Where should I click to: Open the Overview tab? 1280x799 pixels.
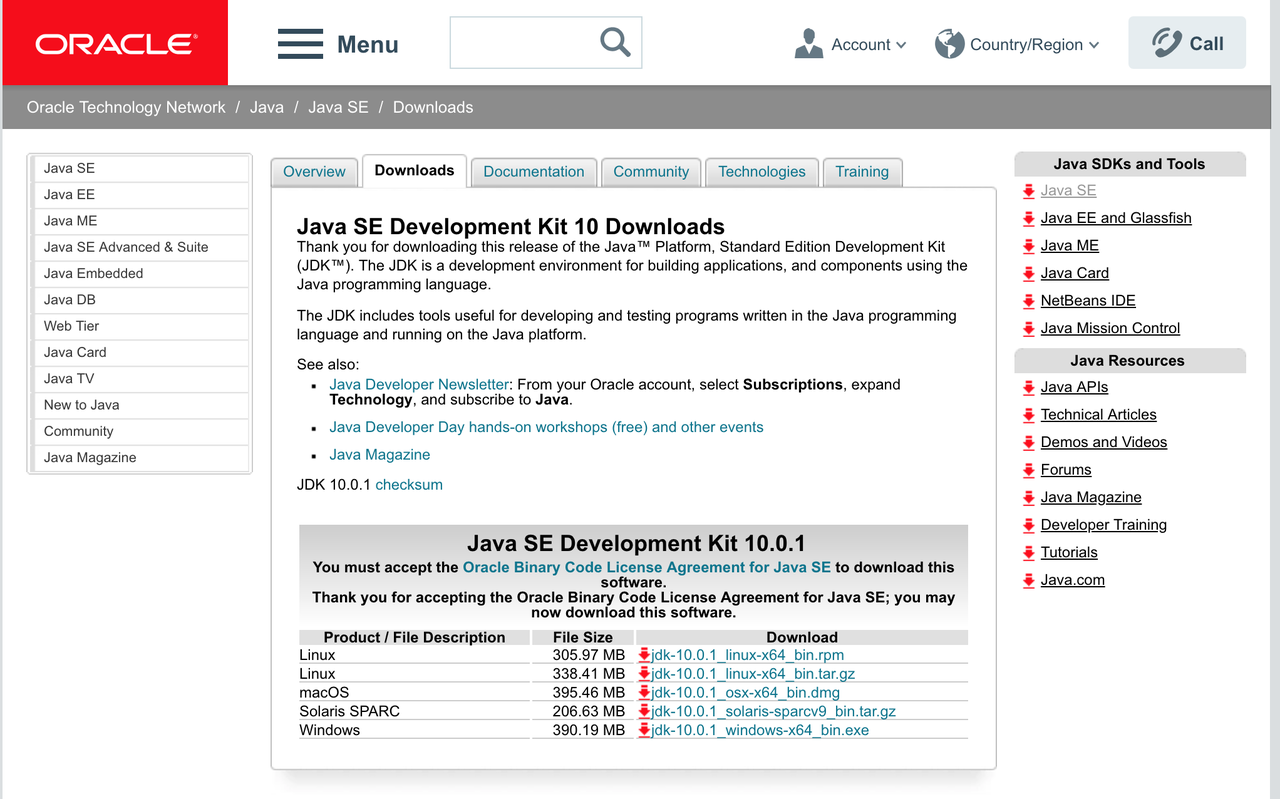click(x=314, y=172)
